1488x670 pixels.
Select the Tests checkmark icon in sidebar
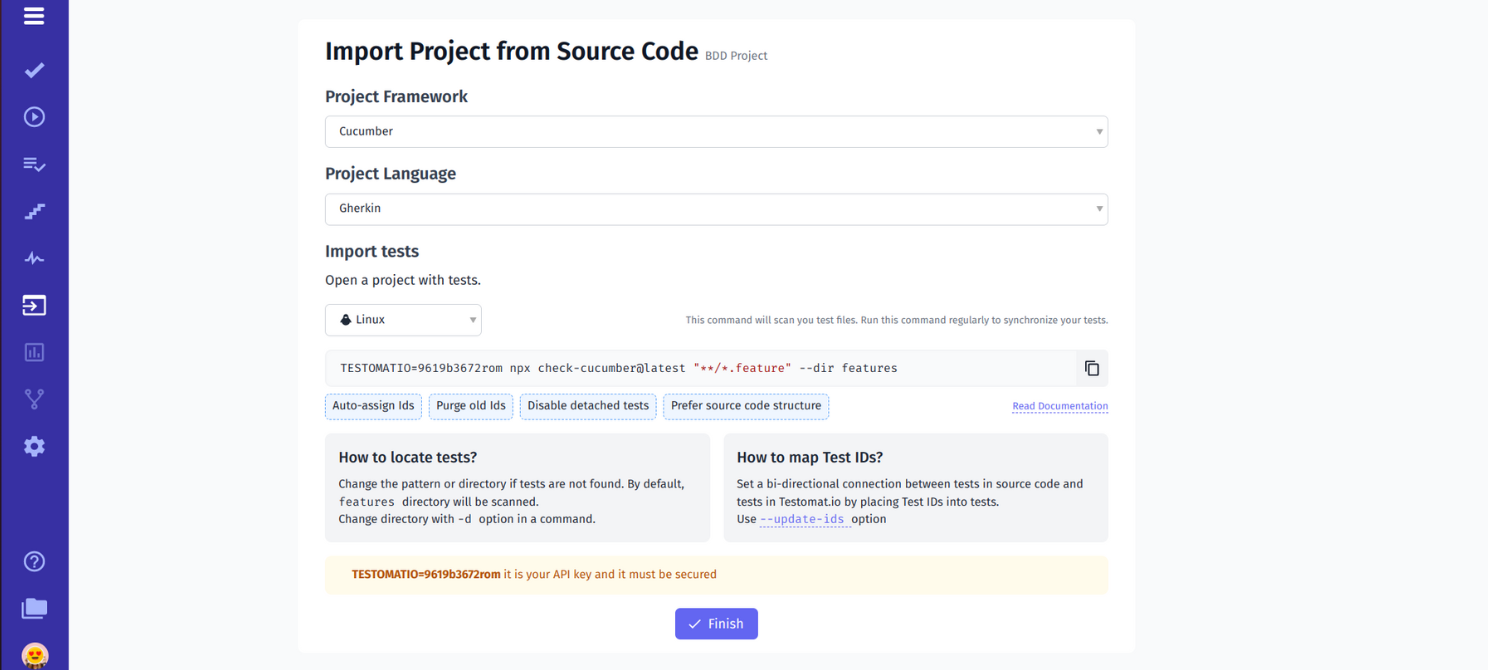[x=33, y=70]
